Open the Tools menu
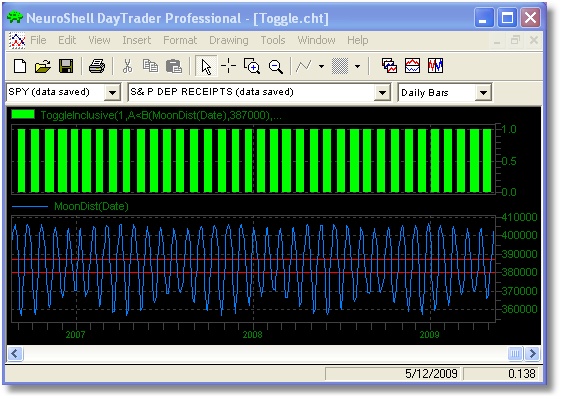Screen dimensions: 561x399 (x=273, y=40)
